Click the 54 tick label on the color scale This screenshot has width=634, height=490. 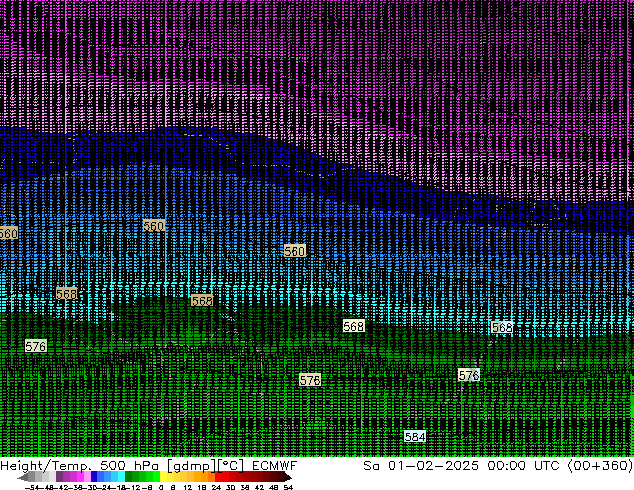[289, 487]
